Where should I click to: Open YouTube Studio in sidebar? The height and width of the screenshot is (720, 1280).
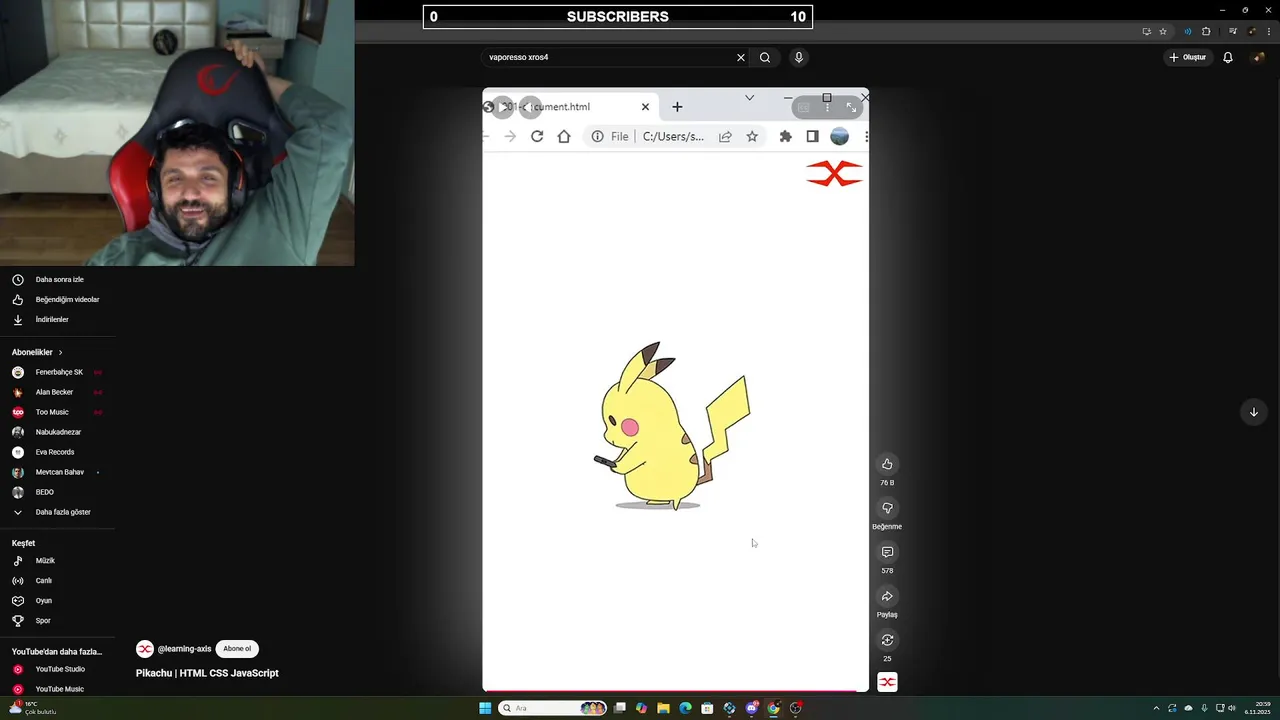tap(58, 669)
